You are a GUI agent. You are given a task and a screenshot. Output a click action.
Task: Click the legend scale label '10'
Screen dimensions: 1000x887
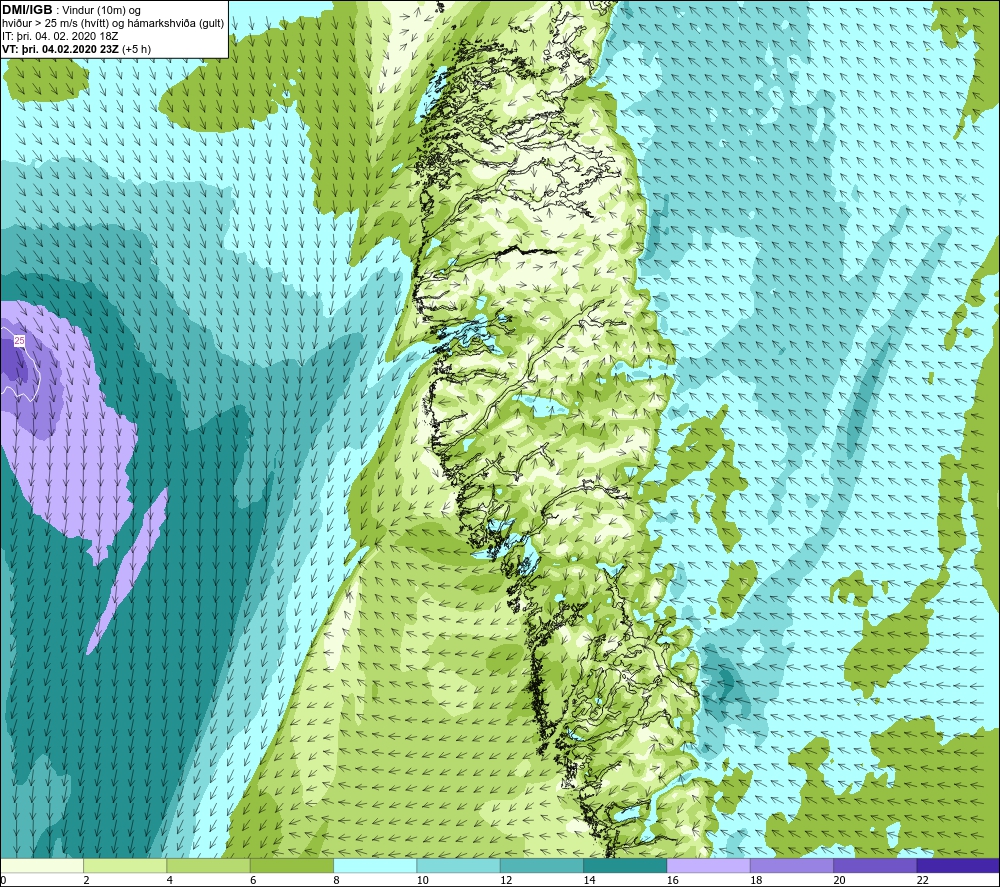click(x=423, y=880)
